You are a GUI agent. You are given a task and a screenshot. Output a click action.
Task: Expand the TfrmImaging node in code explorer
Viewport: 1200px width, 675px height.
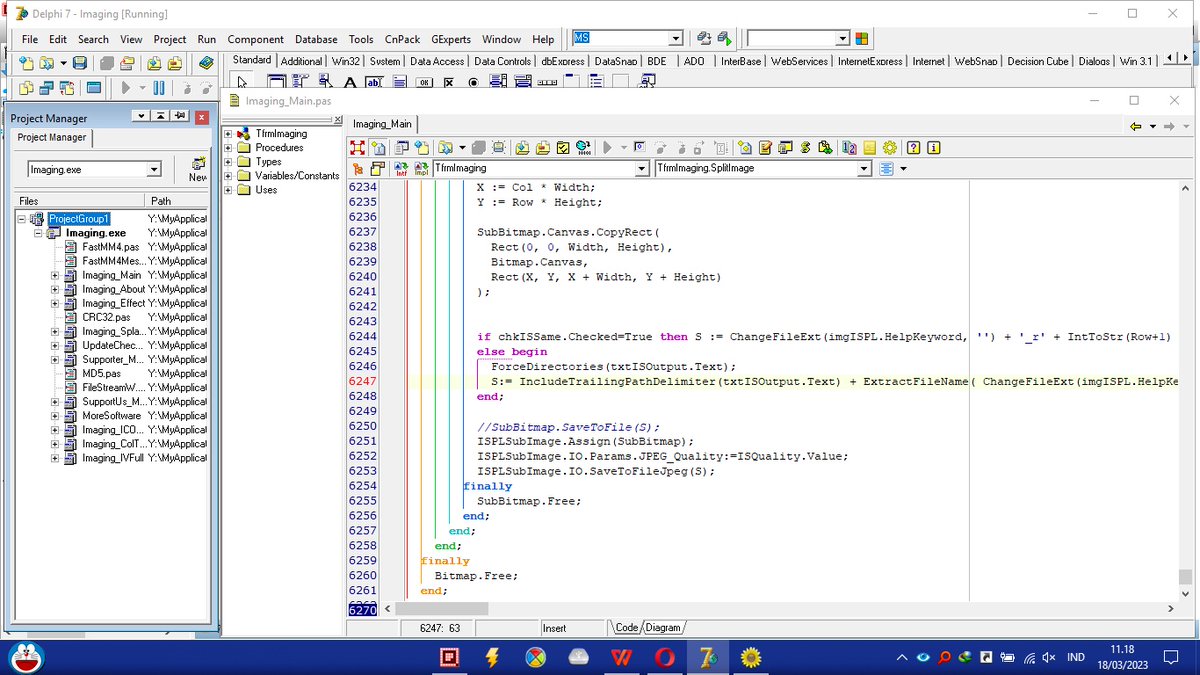point(229,133)
